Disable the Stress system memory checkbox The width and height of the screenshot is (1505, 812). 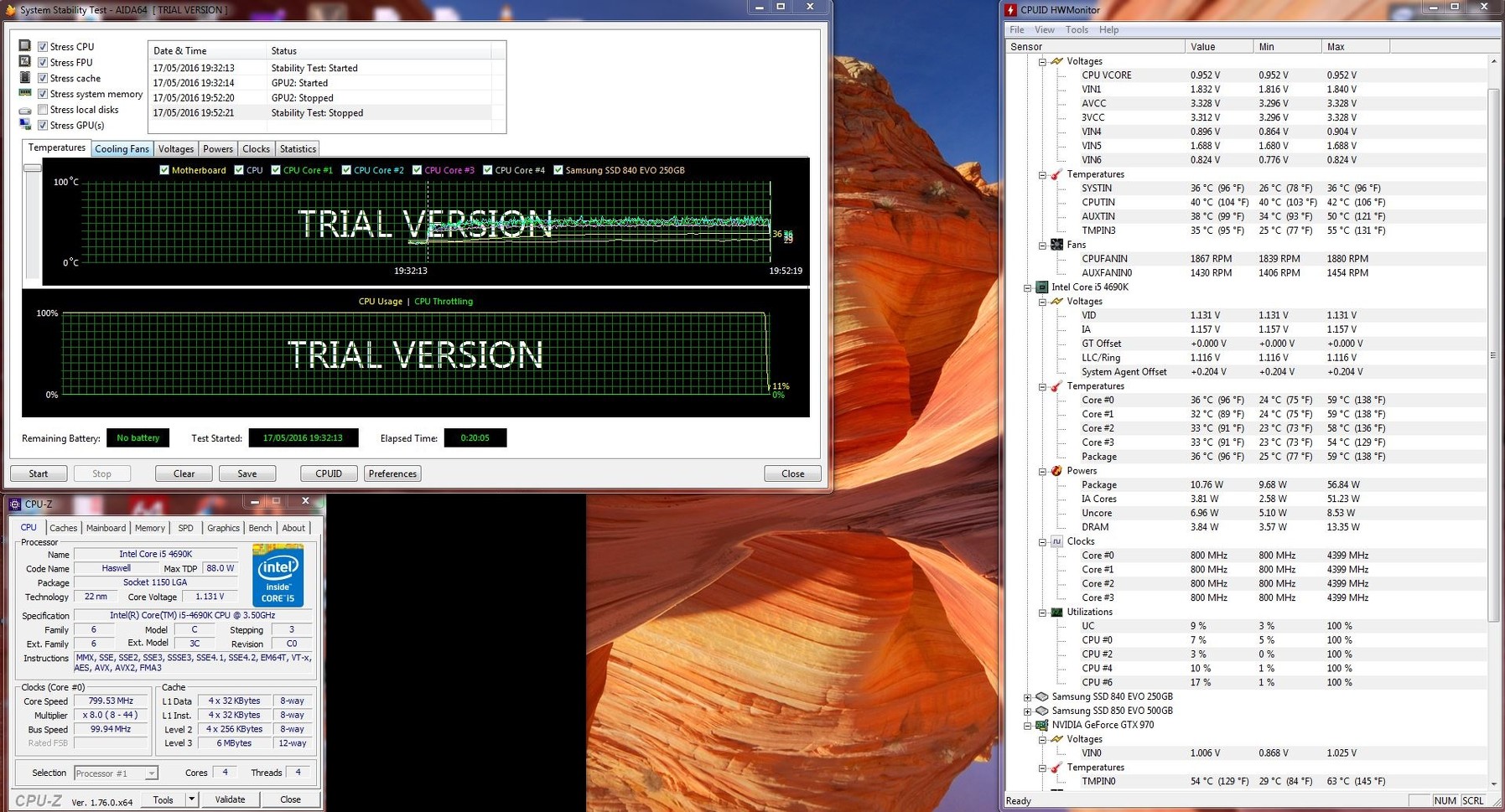pos(43,94)
